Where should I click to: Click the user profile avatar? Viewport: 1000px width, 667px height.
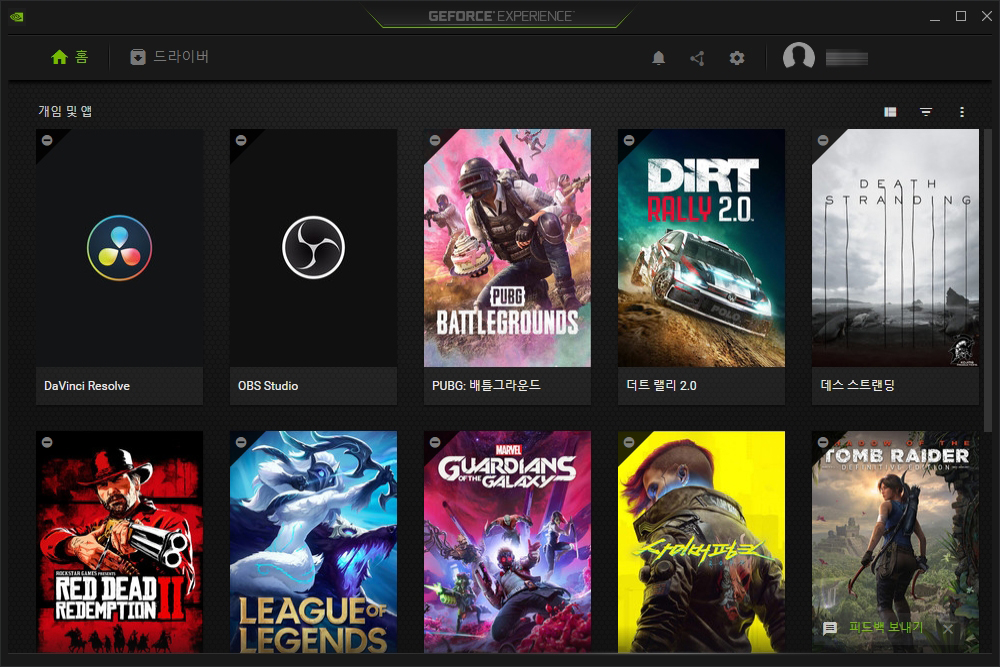[798, 57]
